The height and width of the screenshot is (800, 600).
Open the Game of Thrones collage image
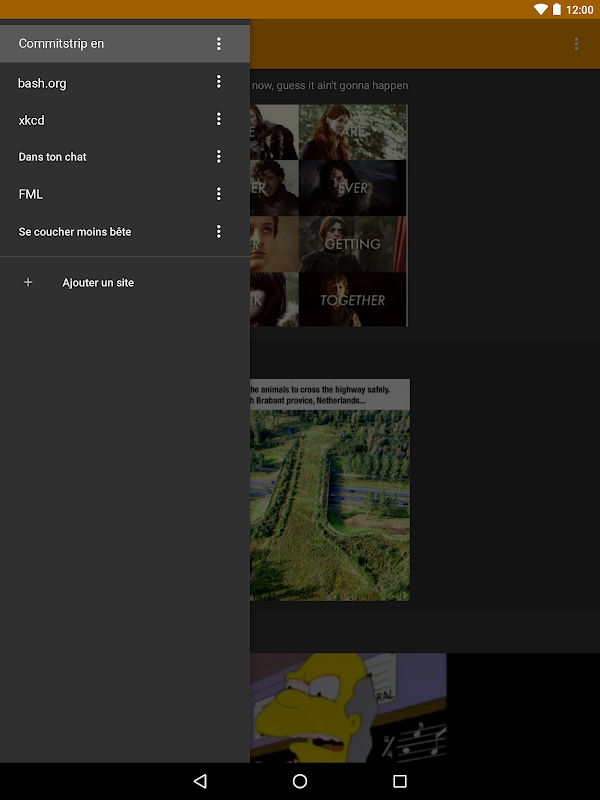(329, 215)
